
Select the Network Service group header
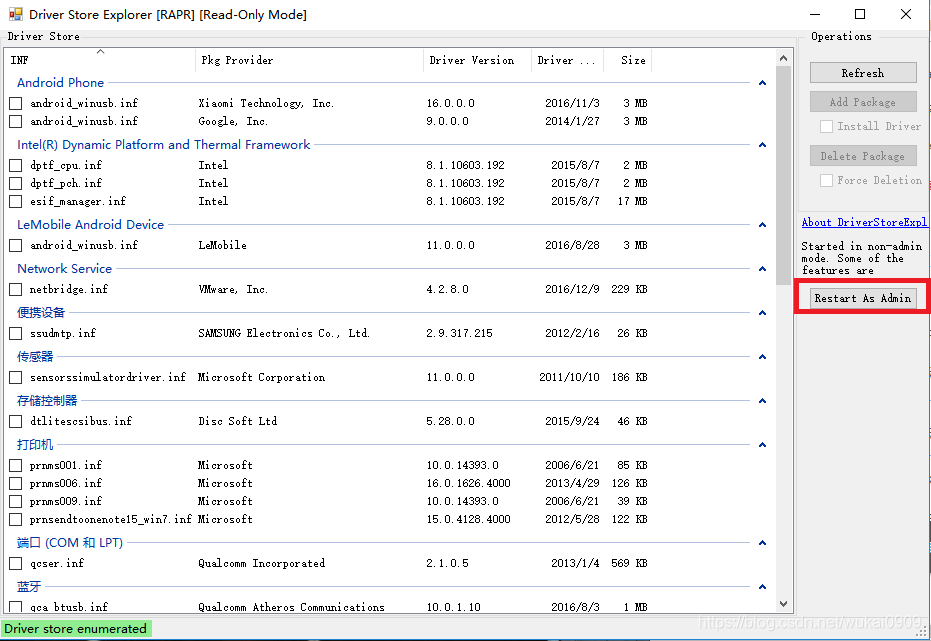pyautogui.click(x=64, y=269)
